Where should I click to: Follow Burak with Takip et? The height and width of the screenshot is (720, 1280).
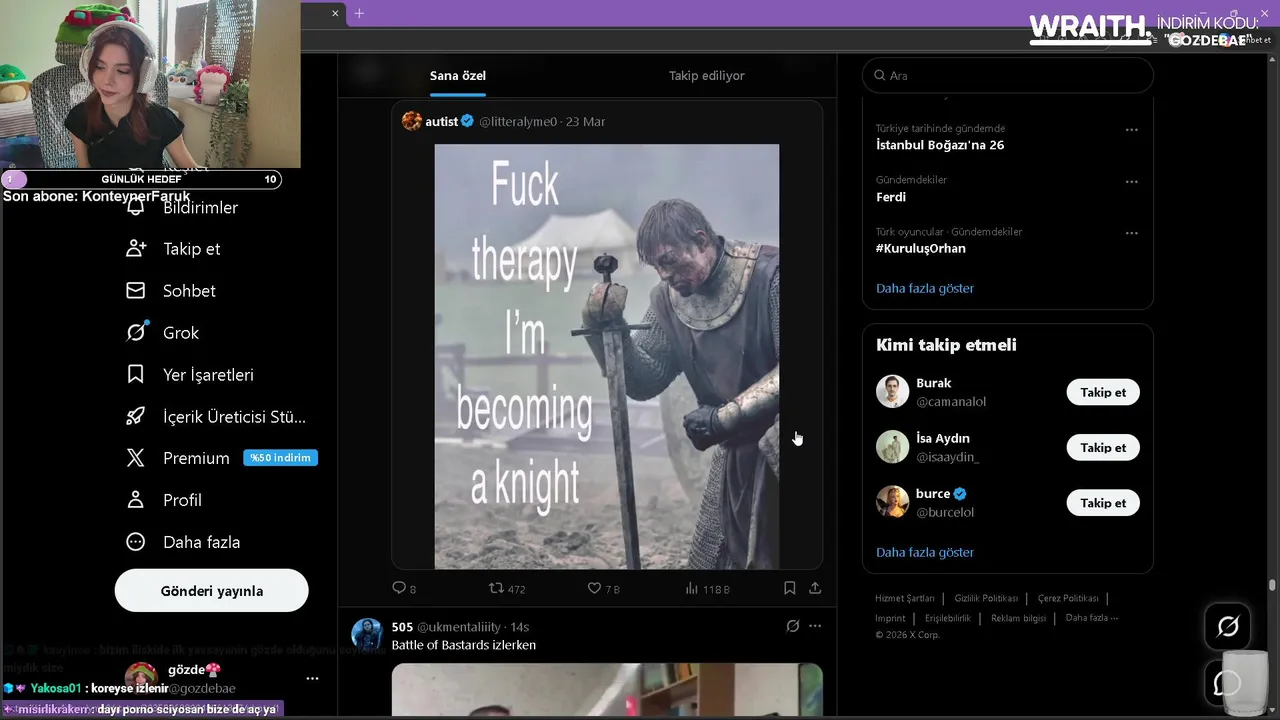[x=1103, y=392]
